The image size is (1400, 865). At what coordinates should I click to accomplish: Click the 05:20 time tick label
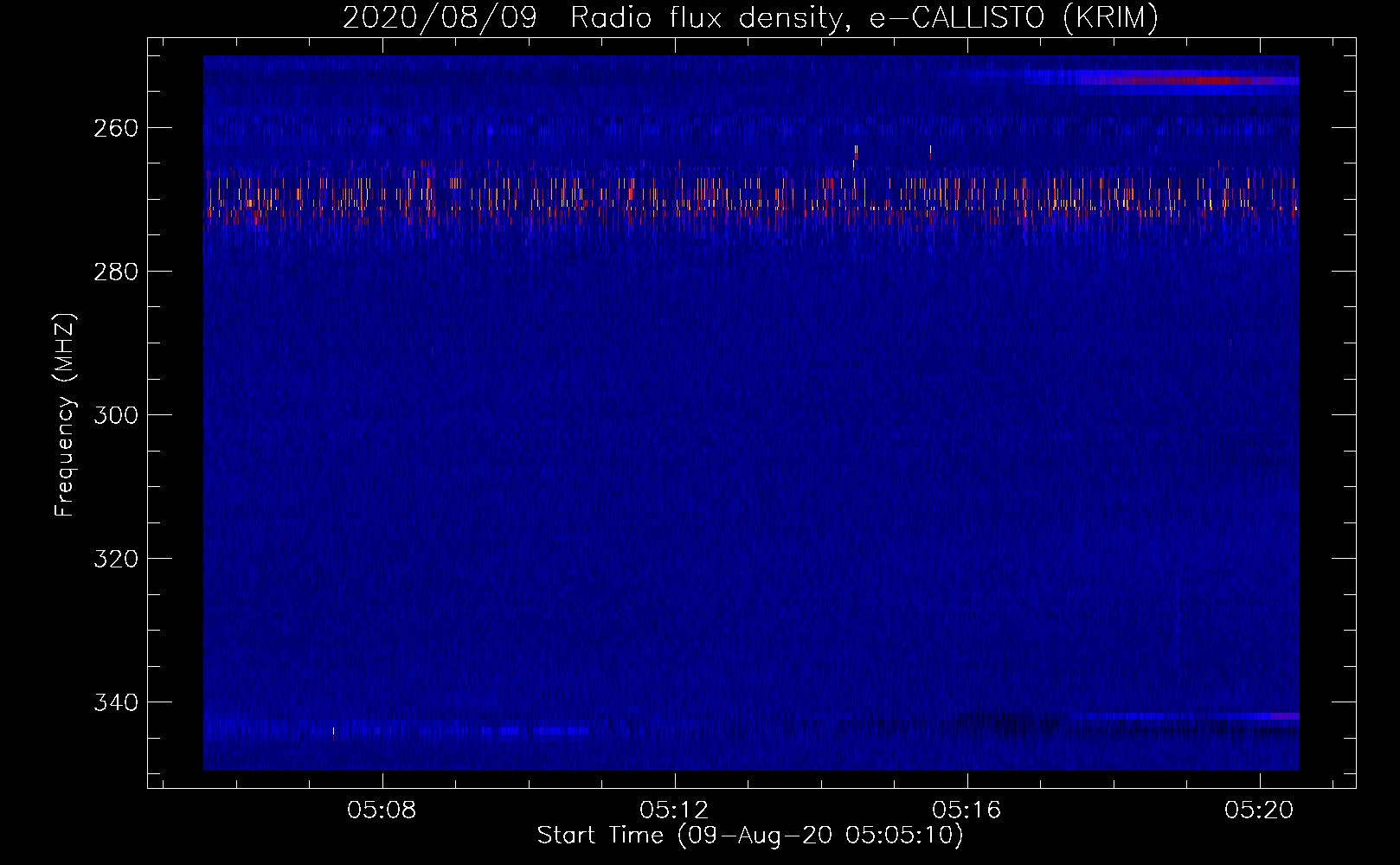(x=1259, y=810)
